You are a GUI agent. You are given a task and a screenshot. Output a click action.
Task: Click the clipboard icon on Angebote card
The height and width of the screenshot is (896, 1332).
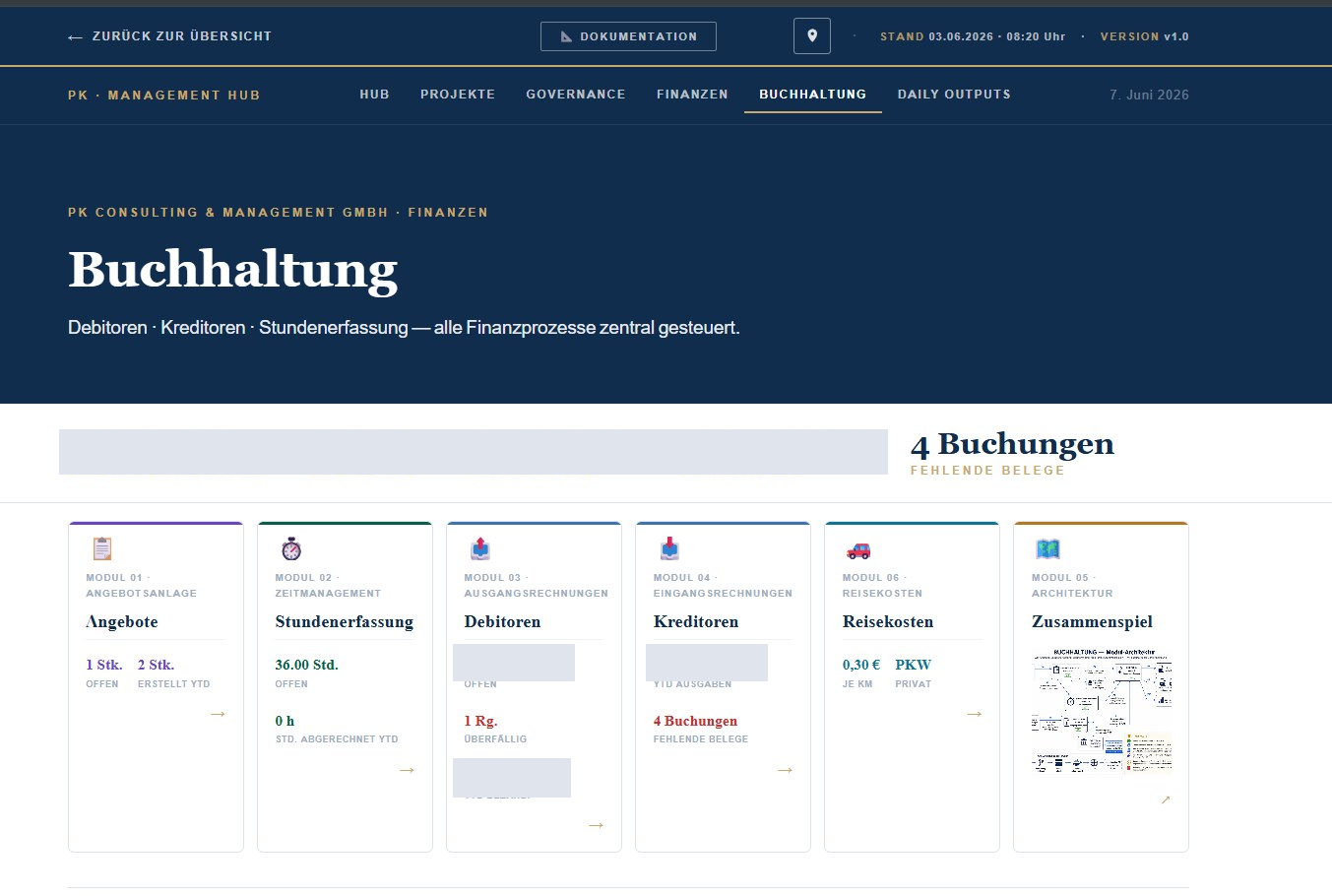101,548
